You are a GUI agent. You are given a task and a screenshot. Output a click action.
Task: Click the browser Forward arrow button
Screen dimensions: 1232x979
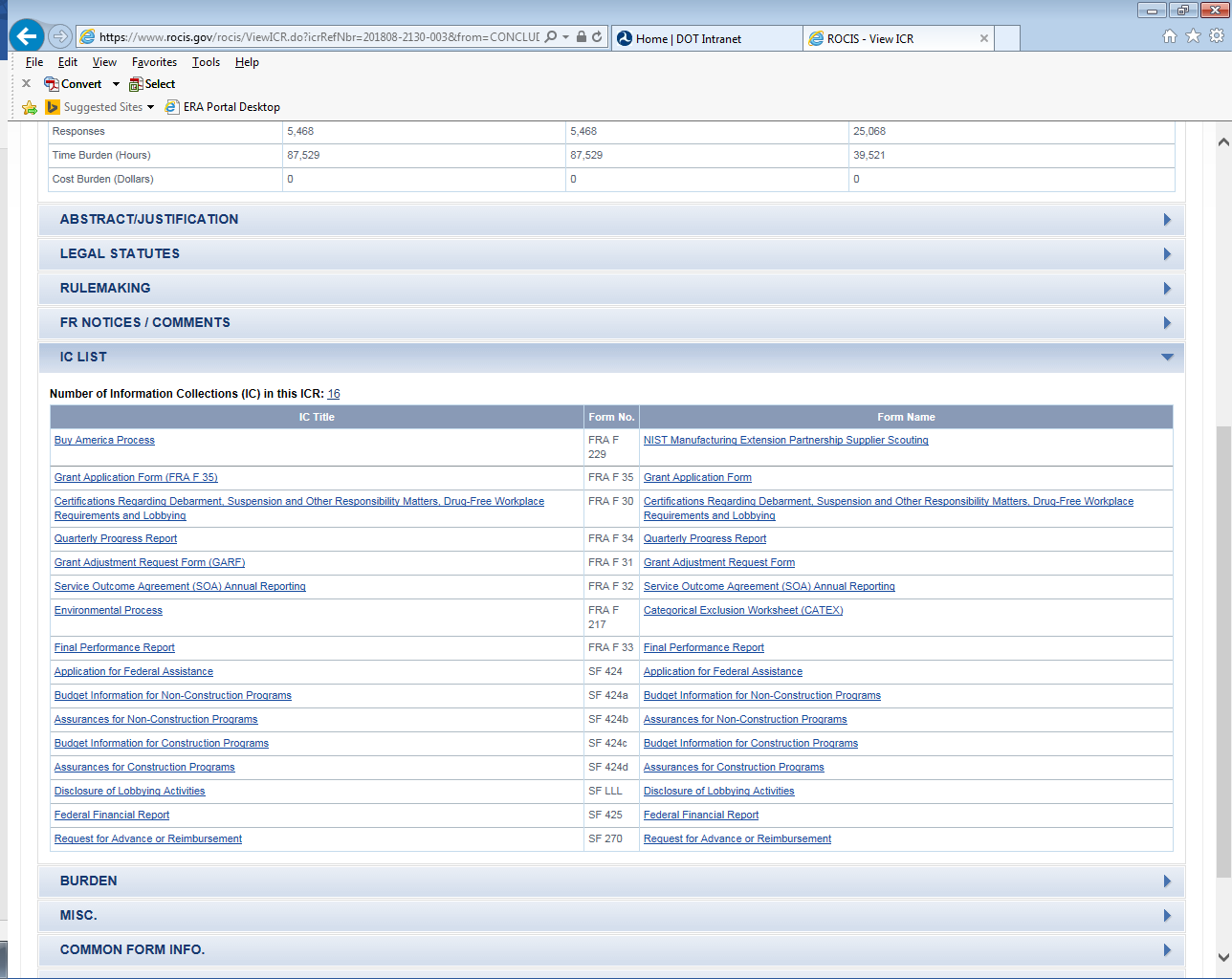coord(60,37)
